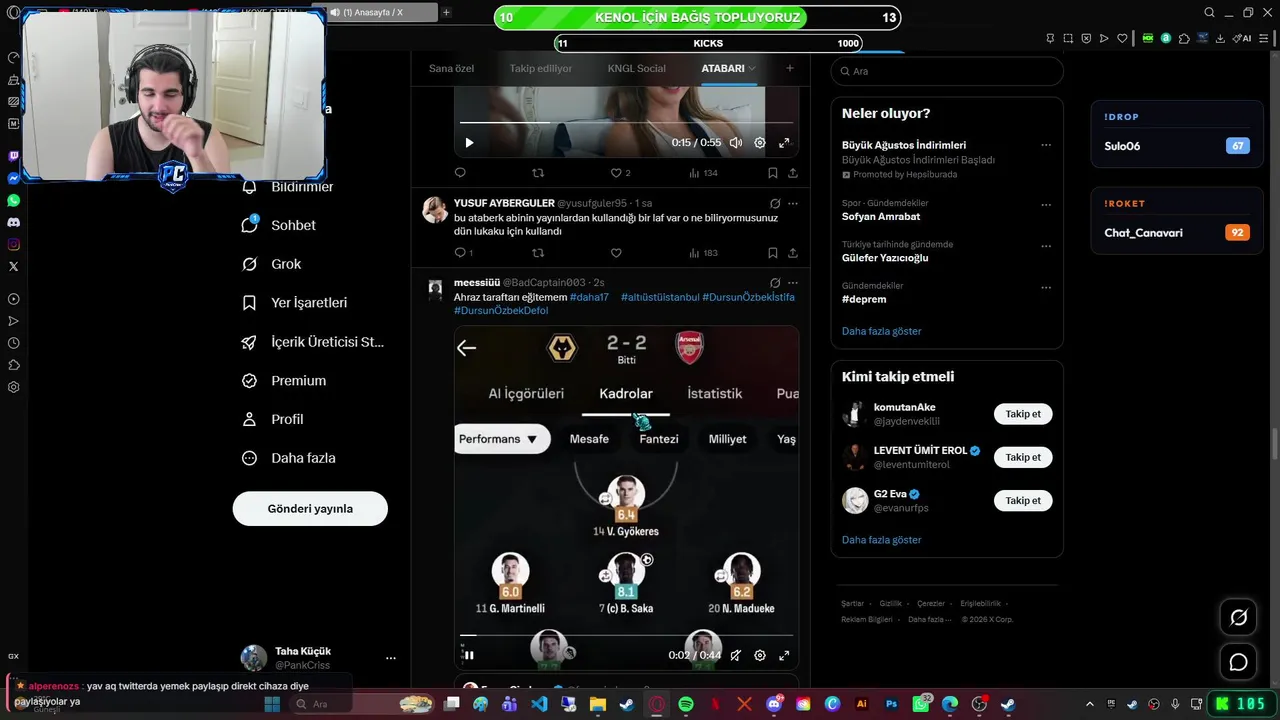This screenshot has height=720, width=1280.
Task: Seek on the top video's progress bar
Action: point(626,123)
